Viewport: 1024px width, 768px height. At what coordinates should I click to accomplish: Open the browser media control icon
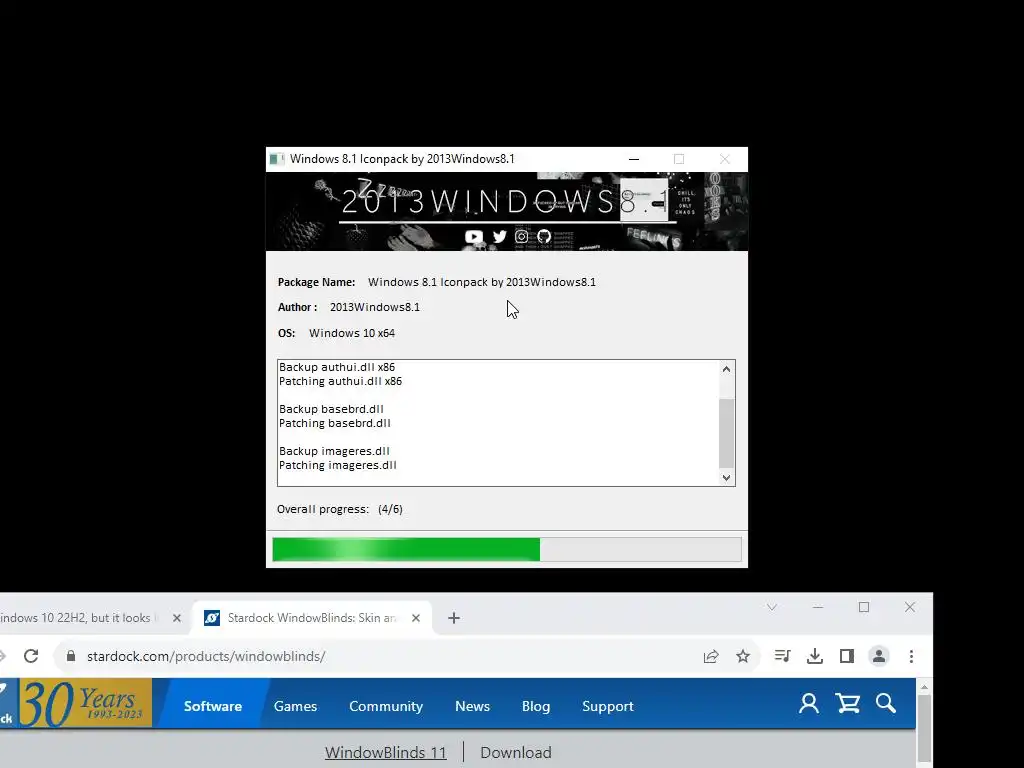pos(782,656)
